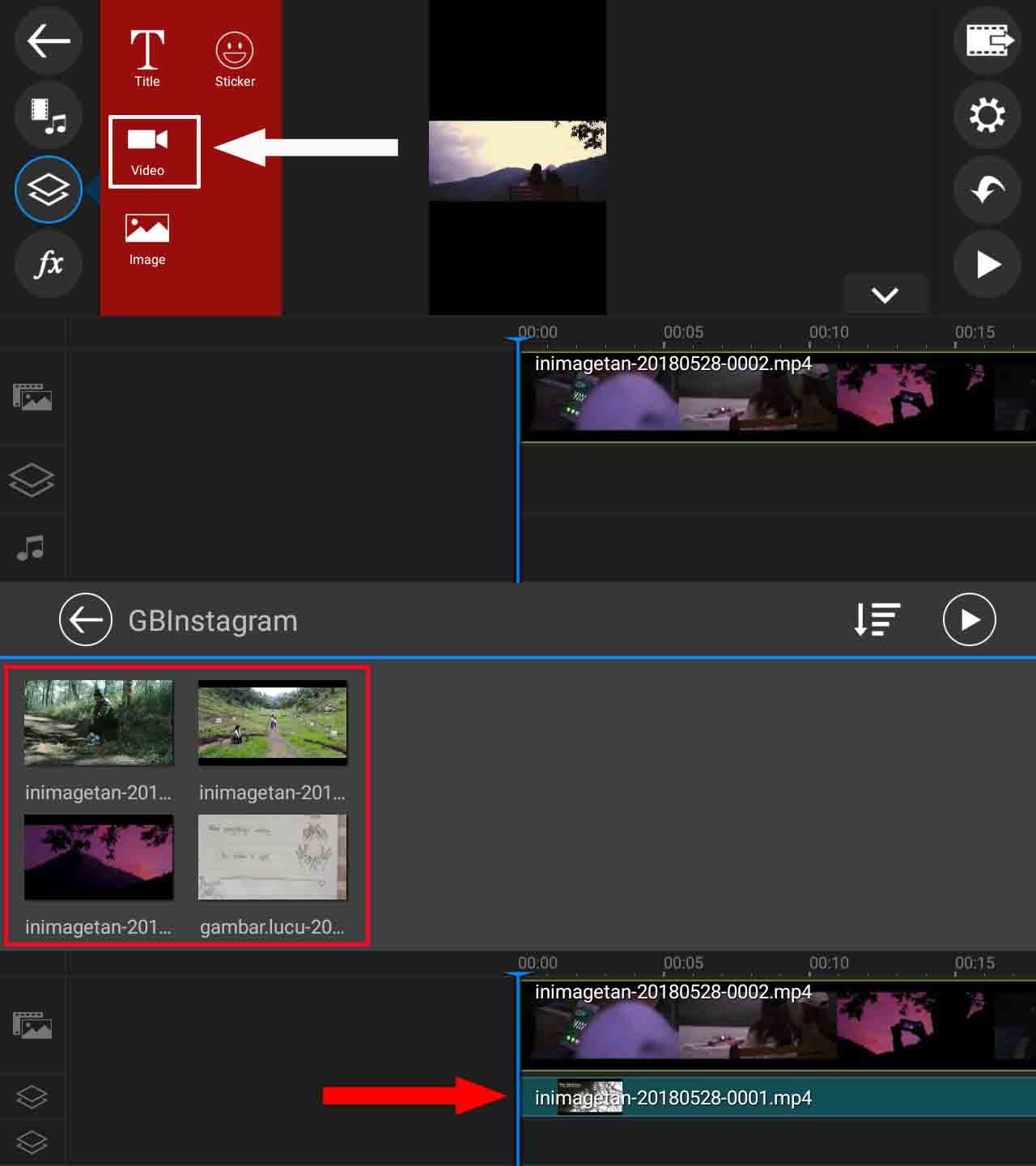Click the produce video export icon

click(x=987, y=41)
